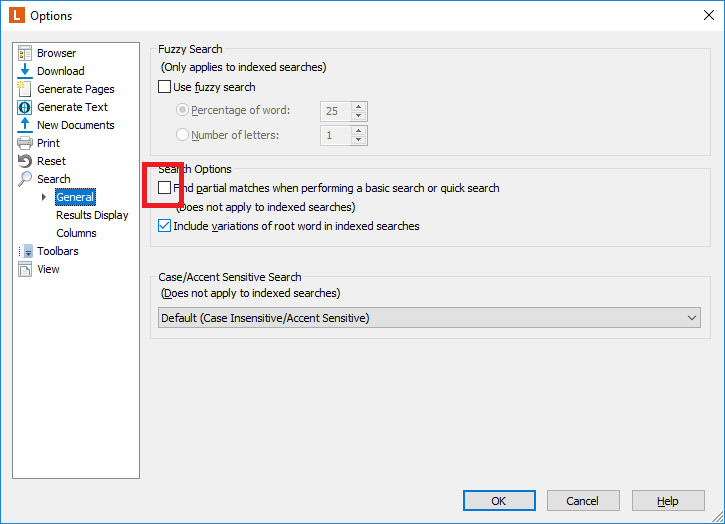Open the Columns settings page

click(x=76, y=233)
